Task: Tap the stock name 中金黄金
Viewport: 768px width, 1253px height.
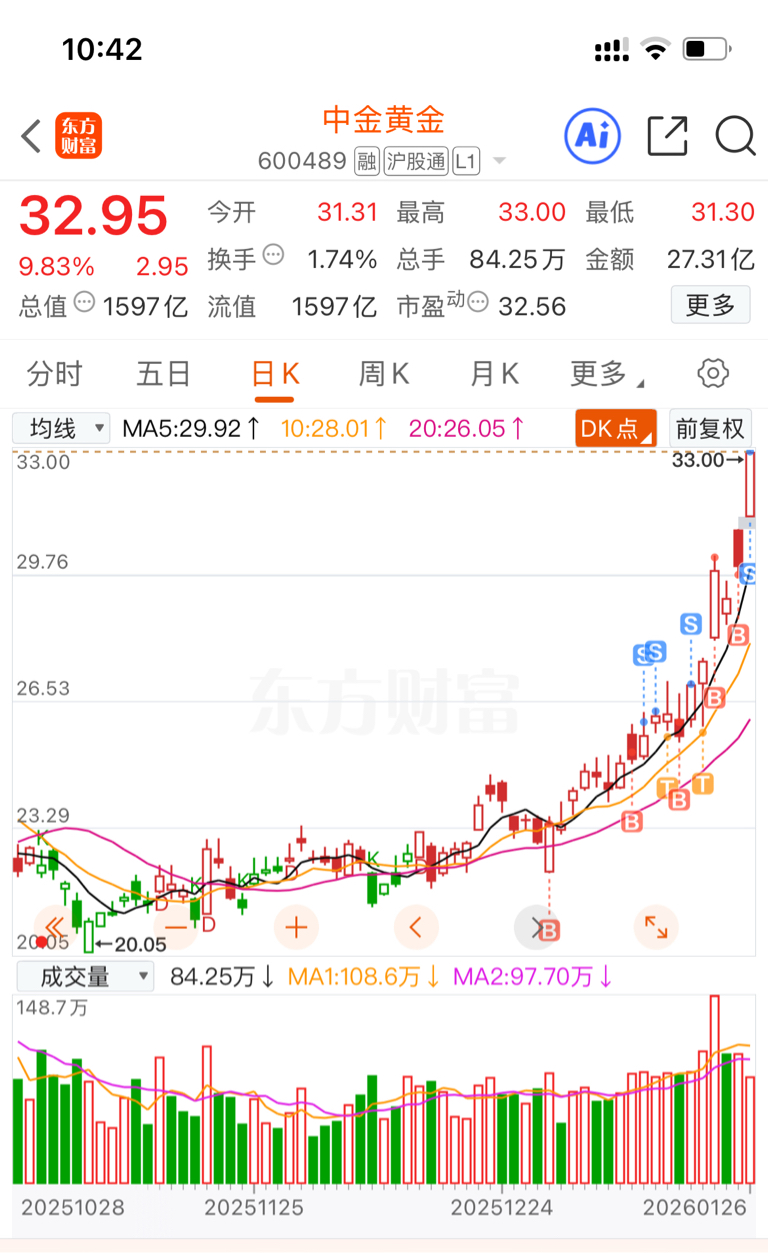Action: [383, 121]
